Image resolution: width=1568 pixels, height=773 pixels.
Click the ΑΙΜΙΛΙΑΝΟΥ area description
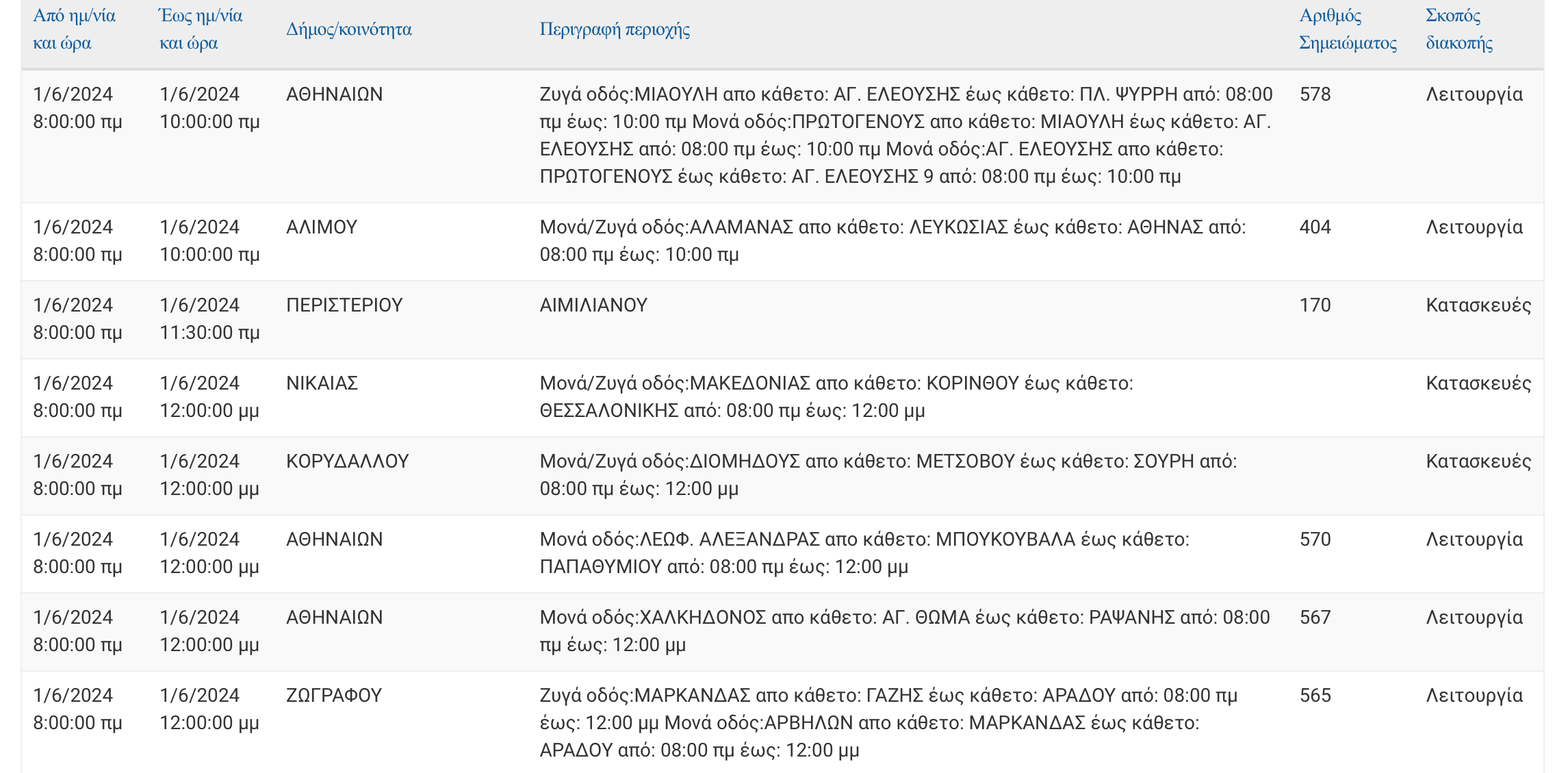[x=593, y=305]
